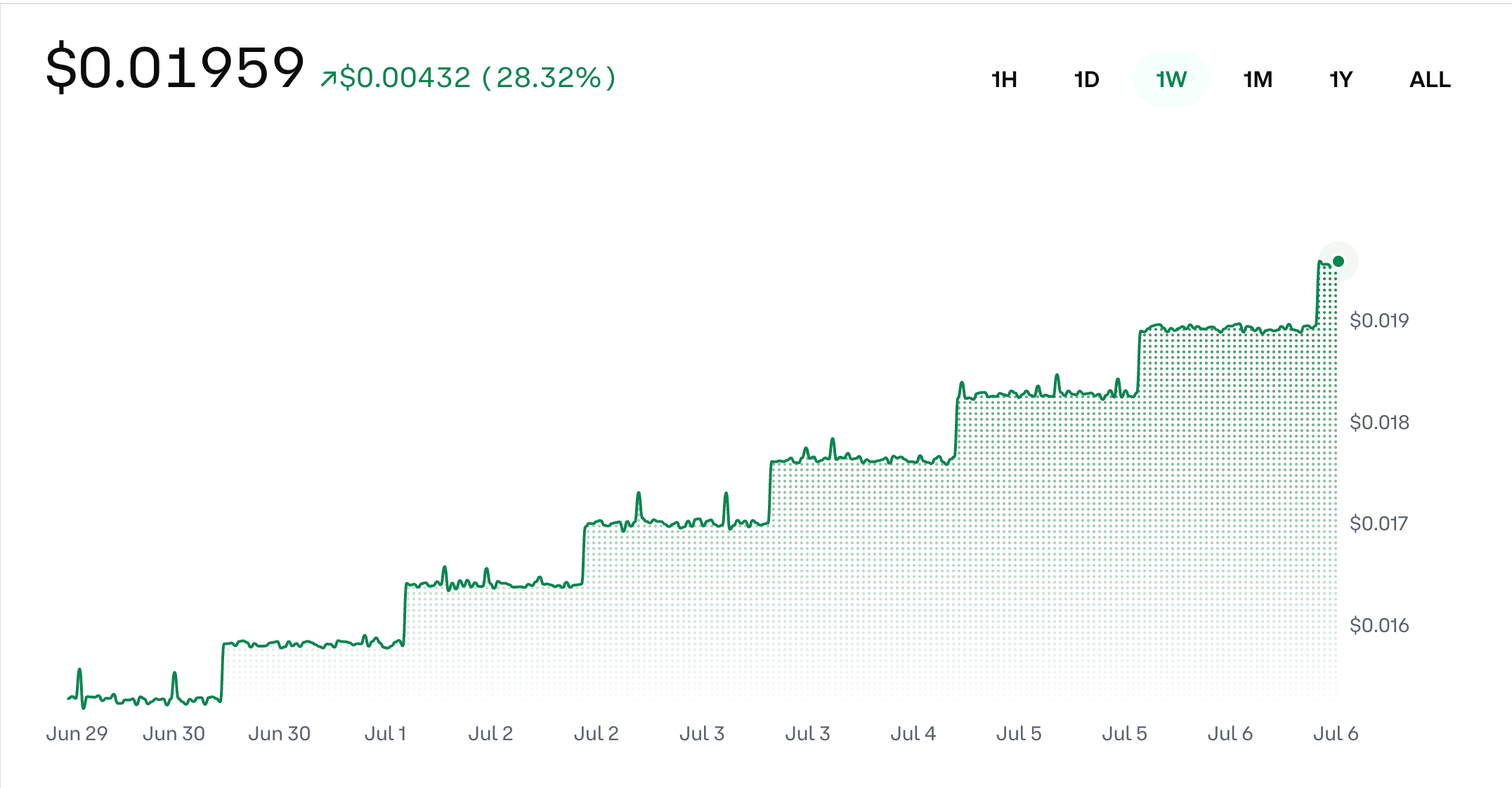Click the Jul 4 date label
The width and height of the screenshot is (1512, 788).
(x=913, y=733)
